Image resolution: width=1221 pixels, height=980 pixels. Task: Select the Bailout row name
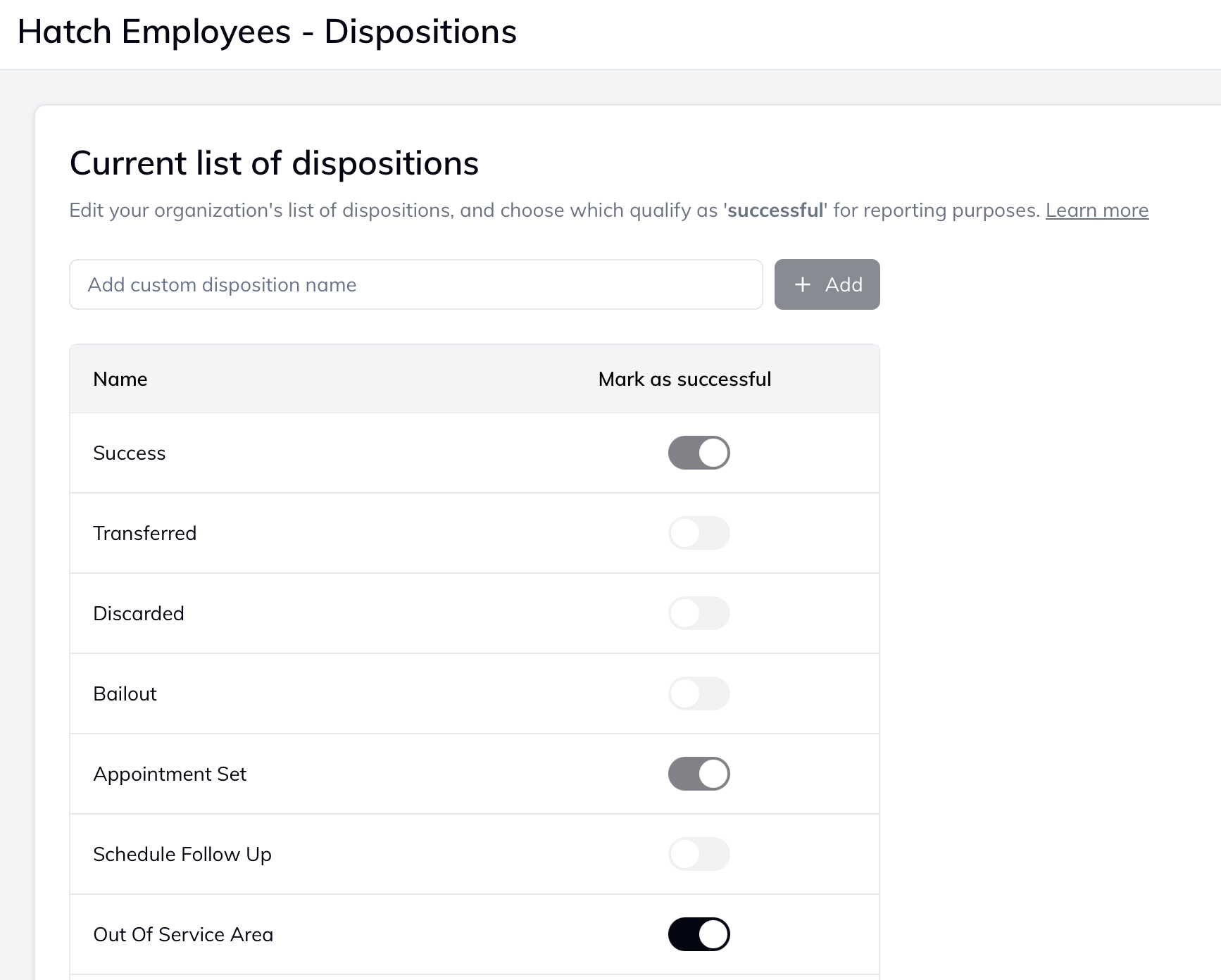point(125,693)
